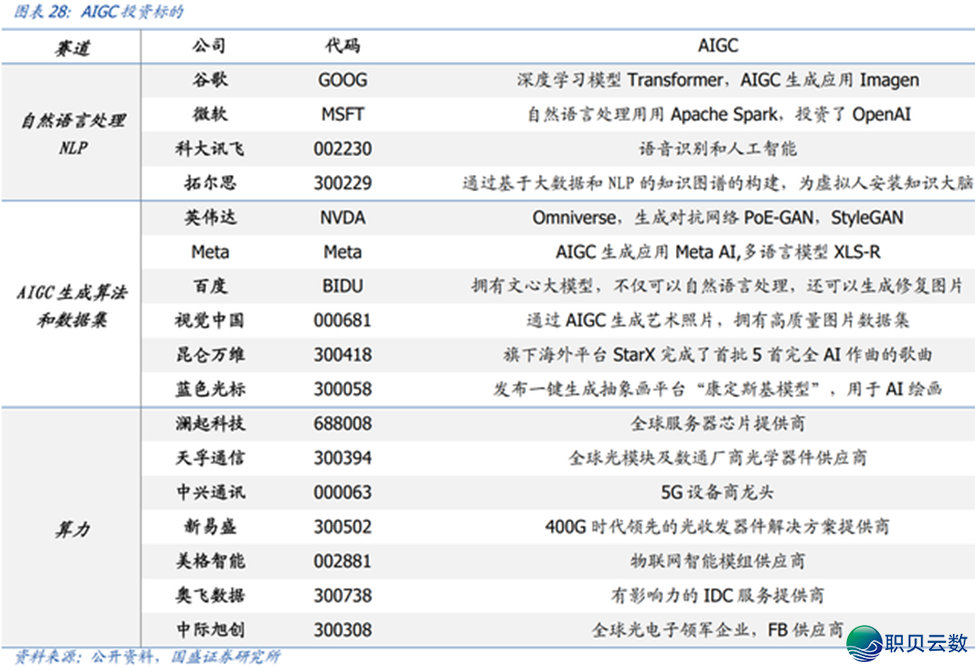975x668 pixels.
Task: Click the 赛道 column header
Action: coord(72,47)
